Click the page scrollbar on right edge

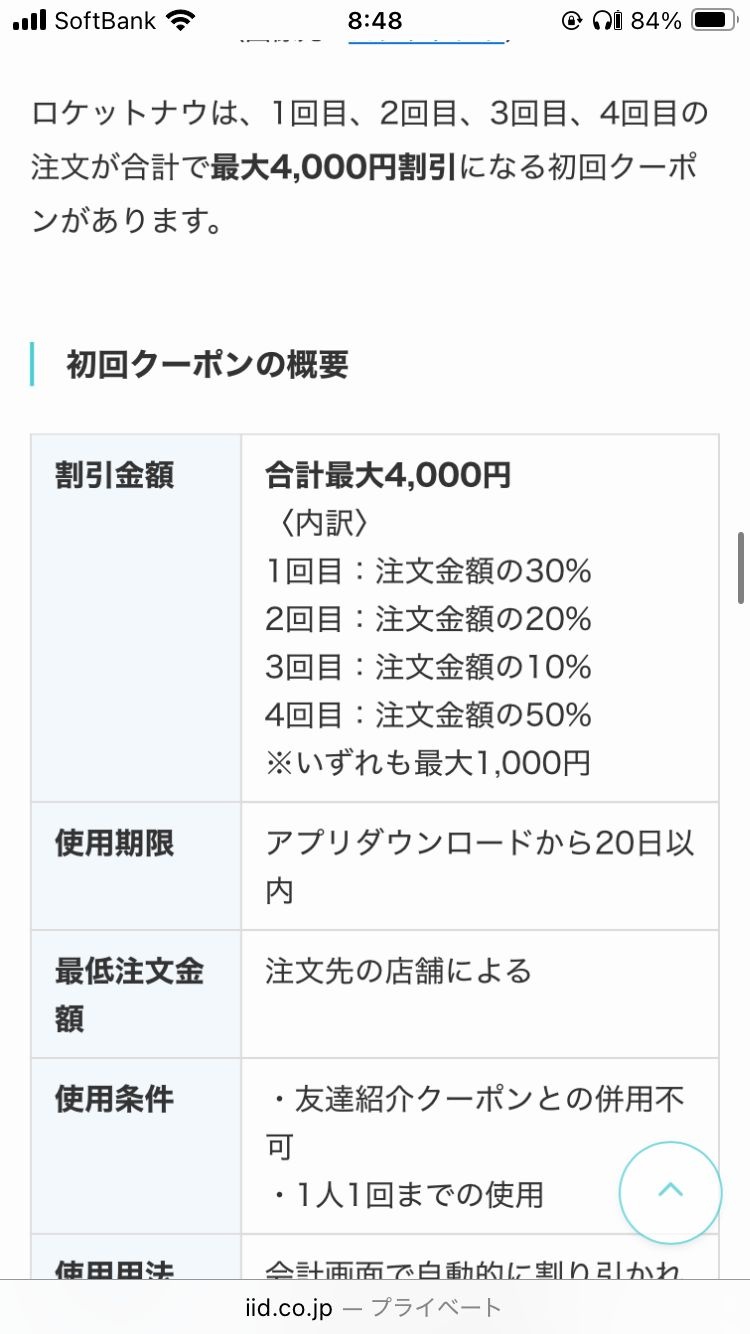point(741,568)
